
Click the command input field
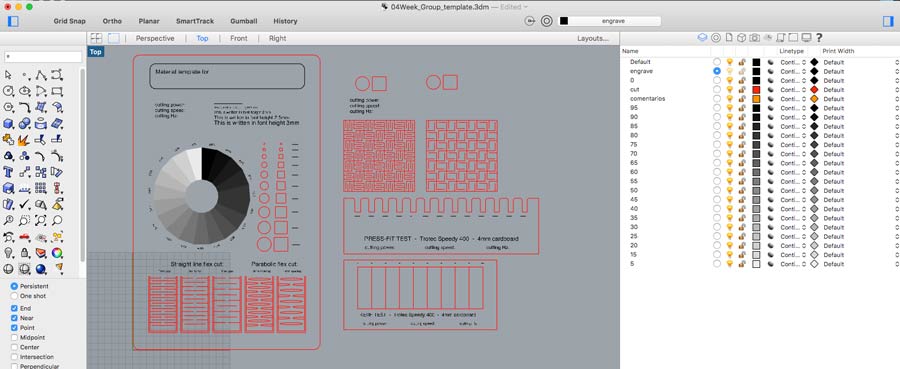pos(43,57)
